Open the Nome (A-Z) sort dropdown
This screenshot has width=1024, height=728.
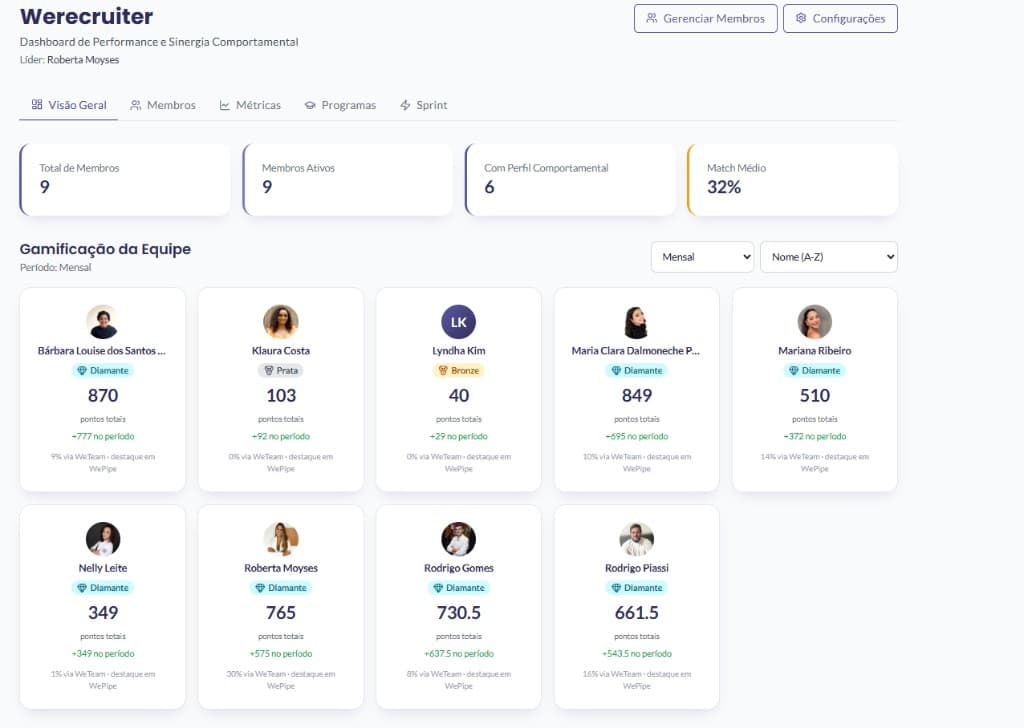pos(829,257)
